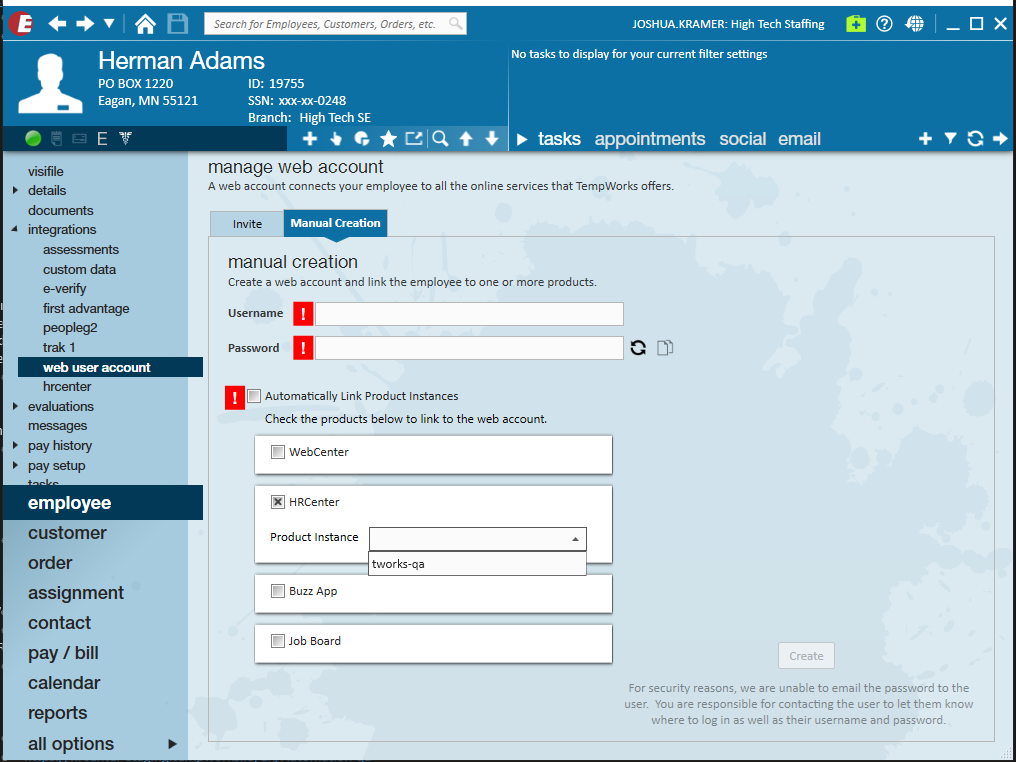The image size is (1016, 762).
Task: Go to previous record with up arrow
Action: click(466, 138)
